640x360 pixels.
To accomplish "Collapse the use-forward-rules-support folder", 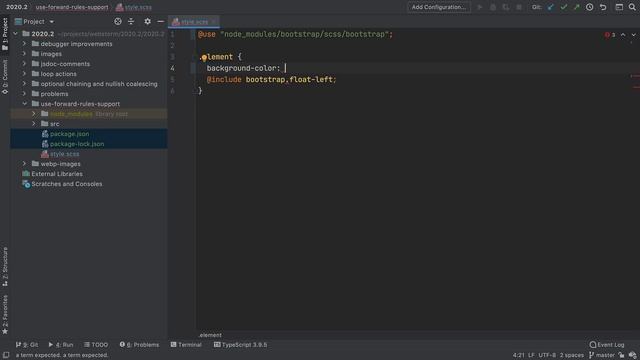I will click(x=24, y=104).
